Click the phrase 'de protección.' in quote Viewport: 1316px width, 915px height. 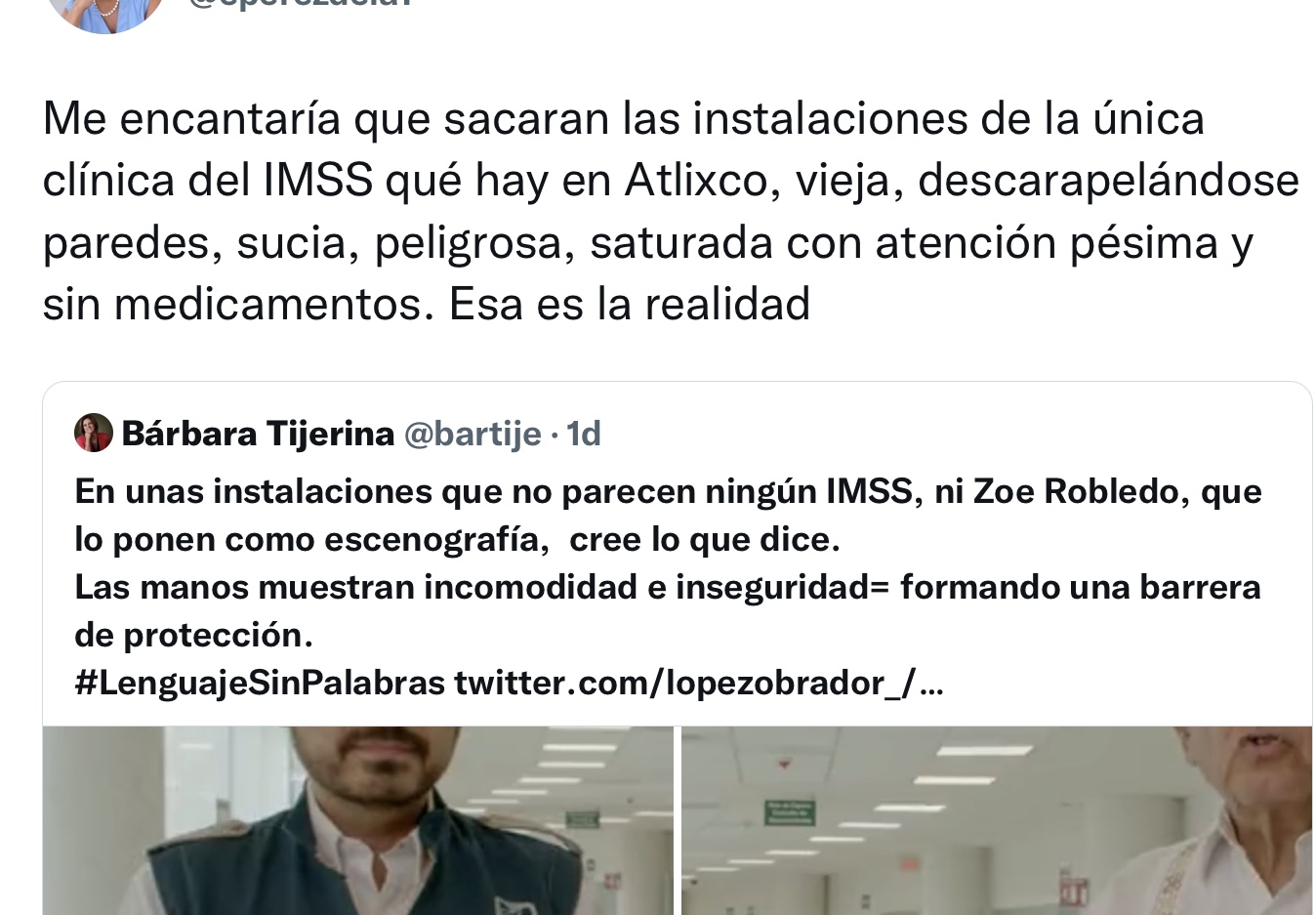tap(193, 635)
